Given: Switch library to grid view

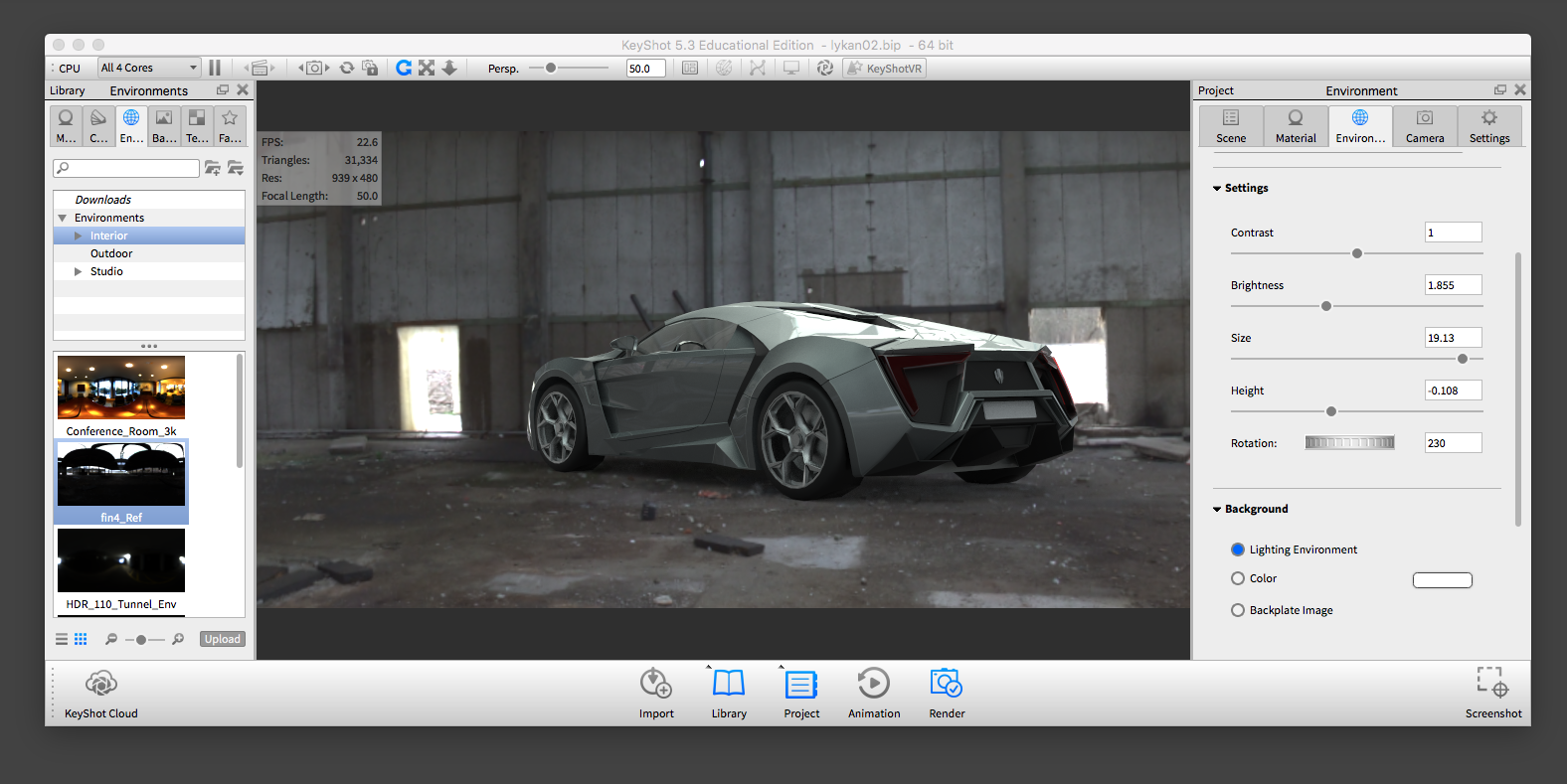Looking at the screenshot, I should click(x=81, y=639).
